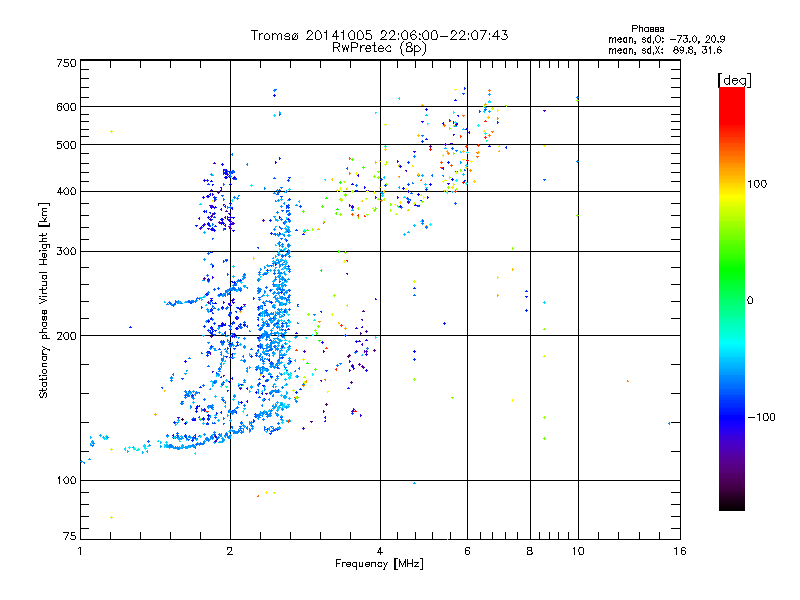Click the y-axis tick label '300'
Viewport: 800px width, 600px height.
66,252
